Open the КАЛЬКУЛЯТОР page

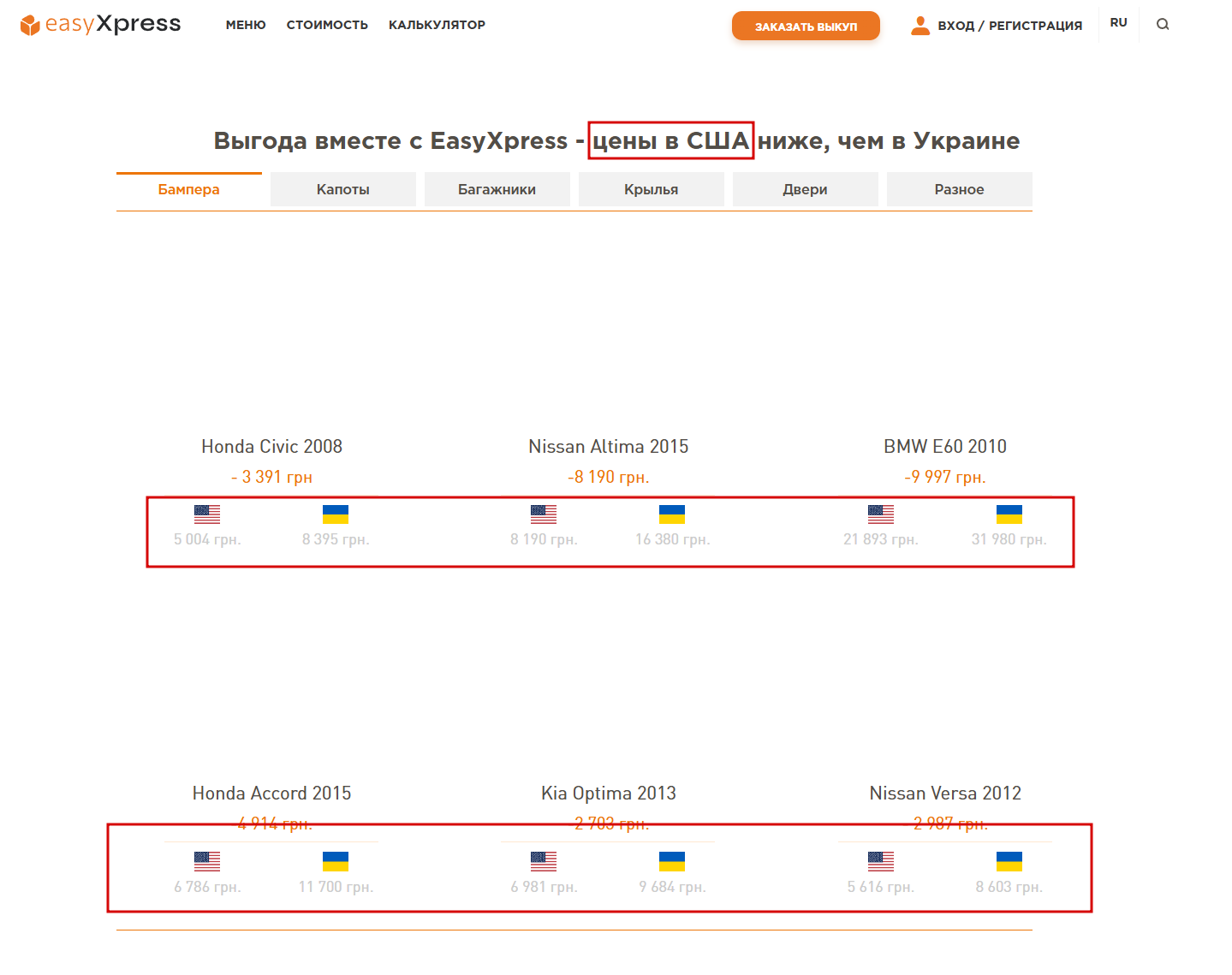pyautogui.click(x=437, y=25)
